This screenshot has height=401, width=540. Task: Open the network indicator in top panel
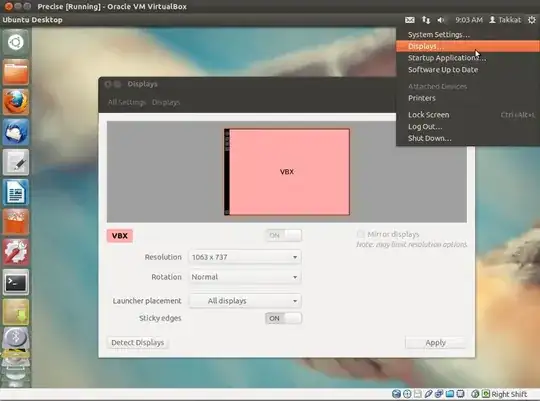click(x=426, y=20)
